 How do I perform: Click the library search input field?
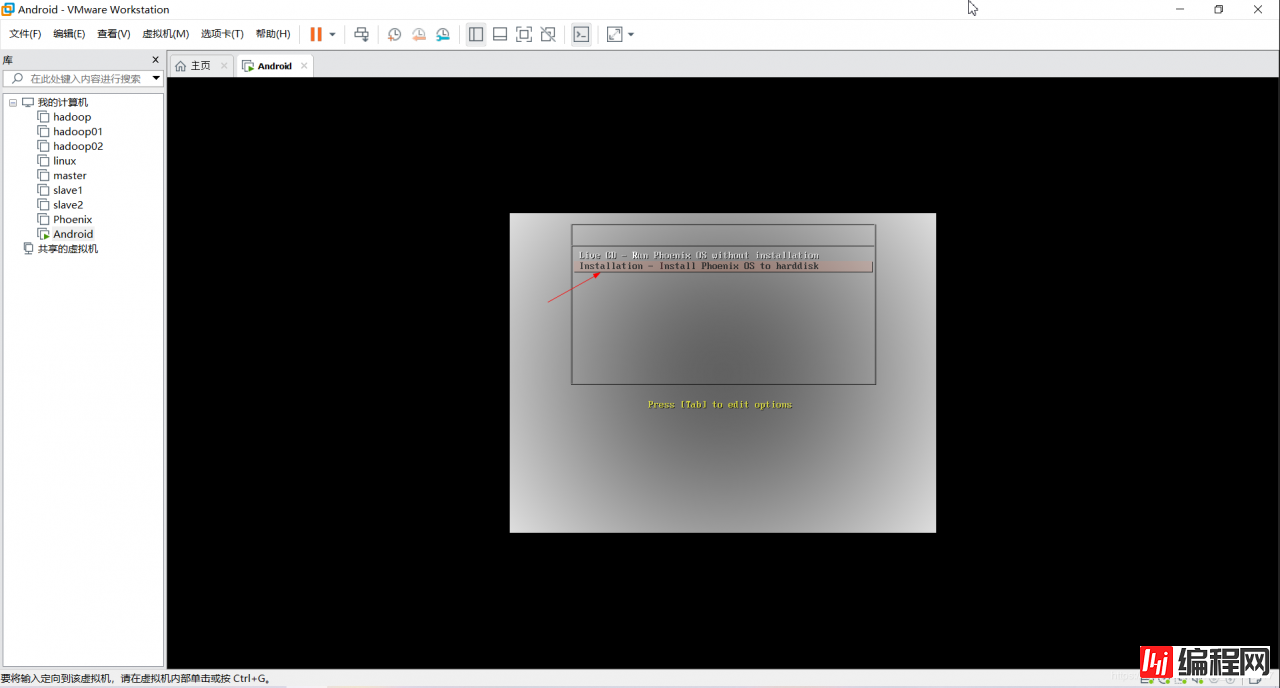(x=85, y=78)
